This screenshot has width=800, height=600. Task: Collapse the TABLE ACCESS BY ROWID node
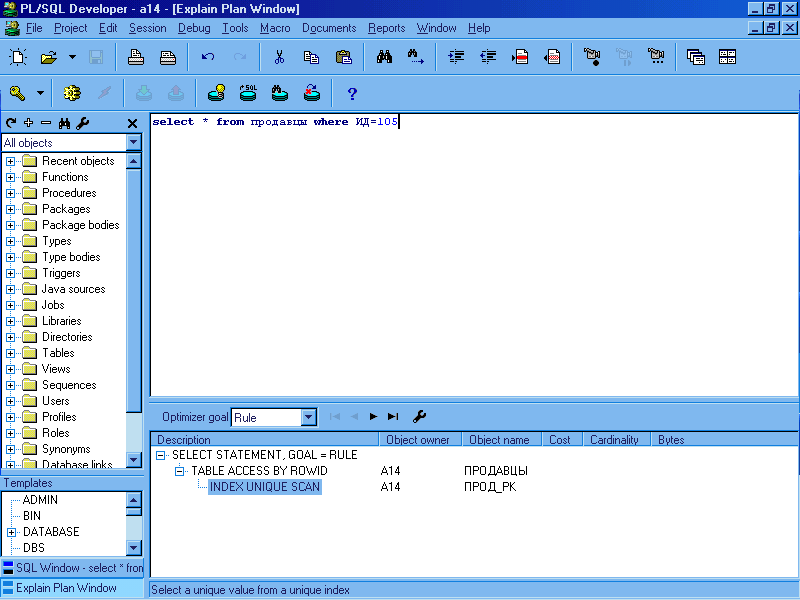180,471
